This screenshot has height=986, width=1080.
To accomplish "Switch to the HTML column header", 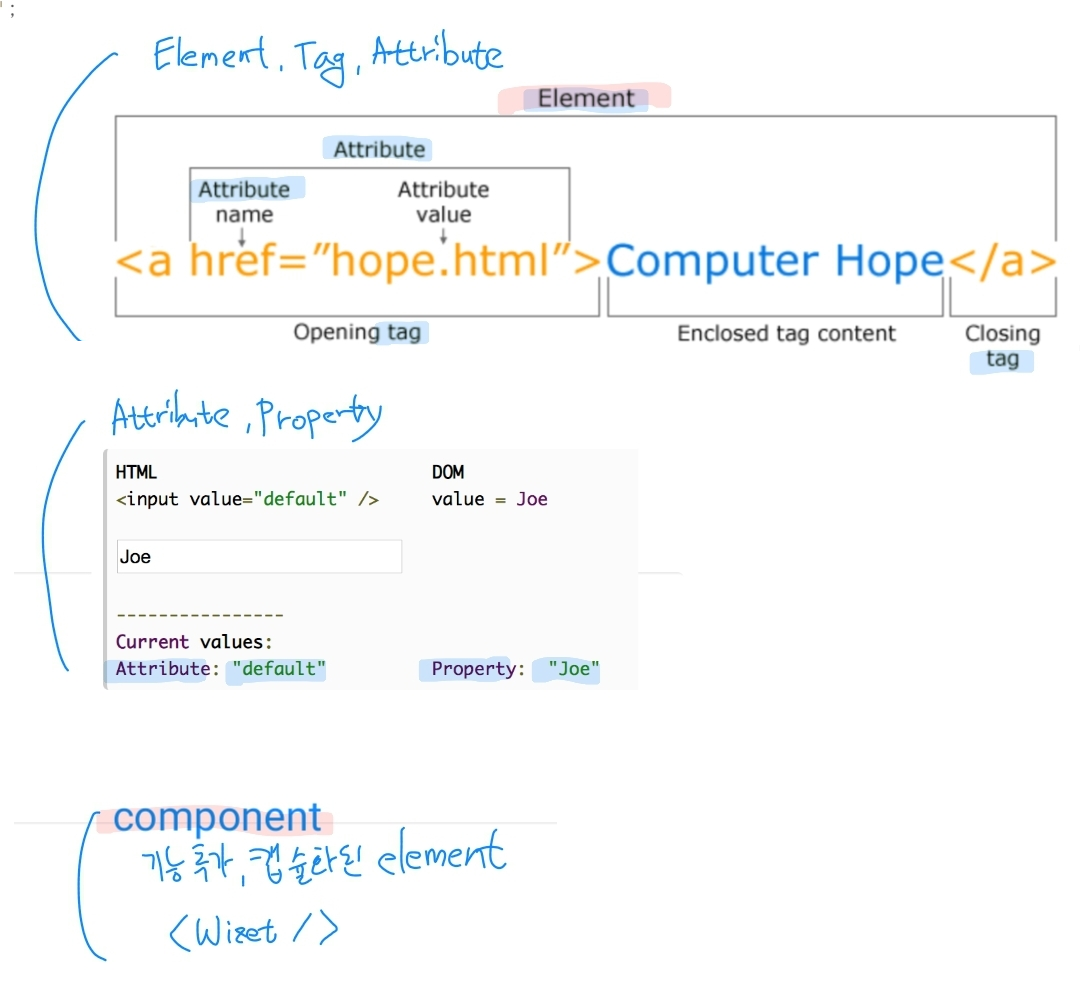I will [x=136, y=471].
